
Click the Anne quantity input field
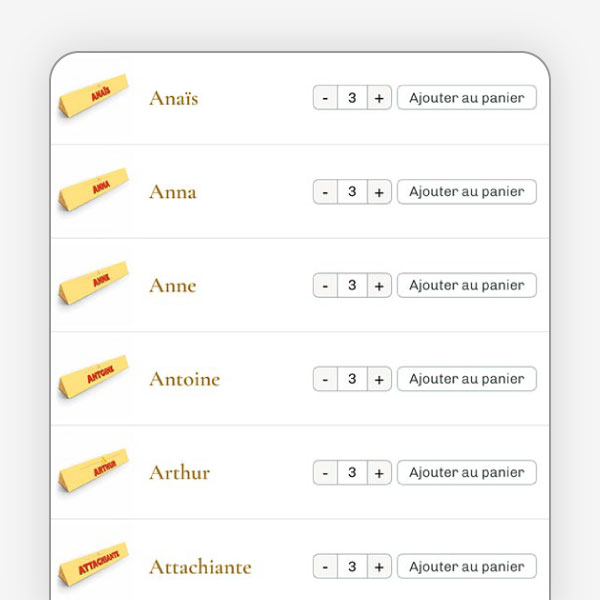[x=352, y=286]
